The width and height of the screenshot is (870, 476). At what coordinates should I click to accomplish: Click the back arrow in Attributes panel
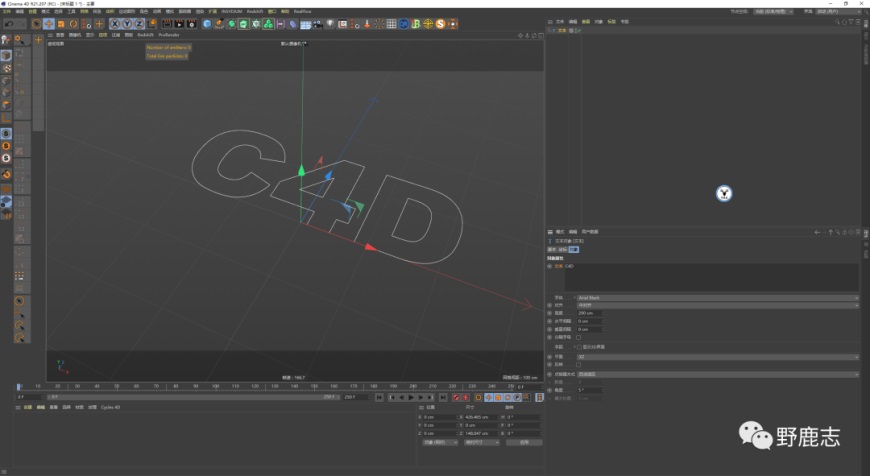[817, 232]
